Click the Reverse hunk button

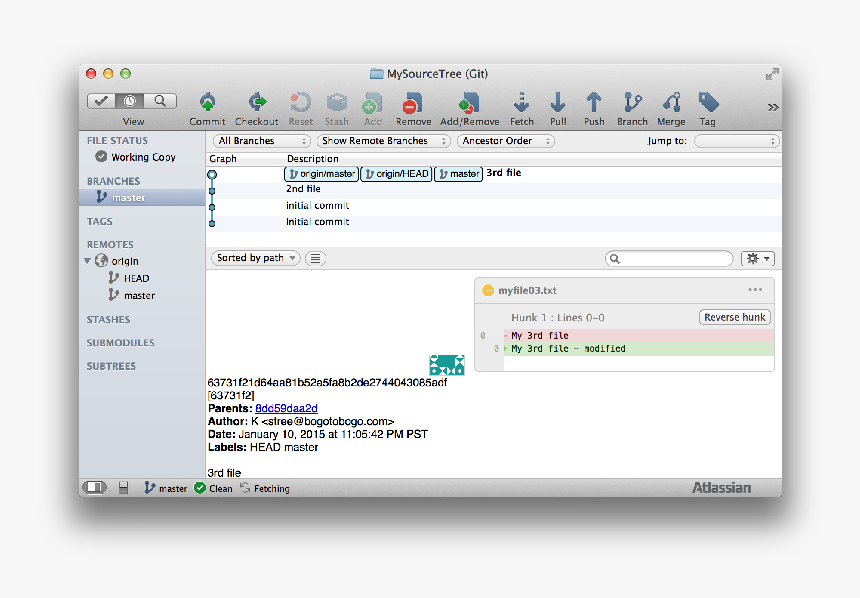tap(735, 317)
